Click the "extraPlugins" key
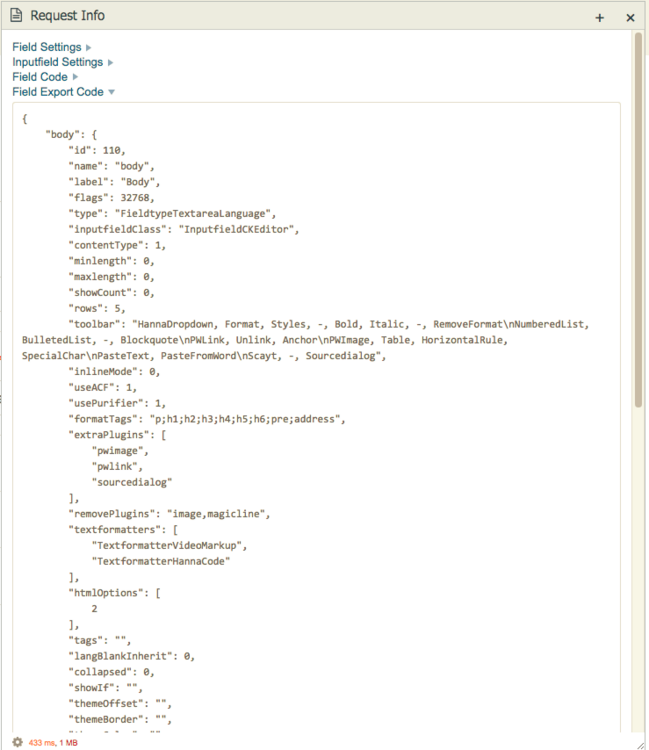649x750 pixels. point(109,434)
